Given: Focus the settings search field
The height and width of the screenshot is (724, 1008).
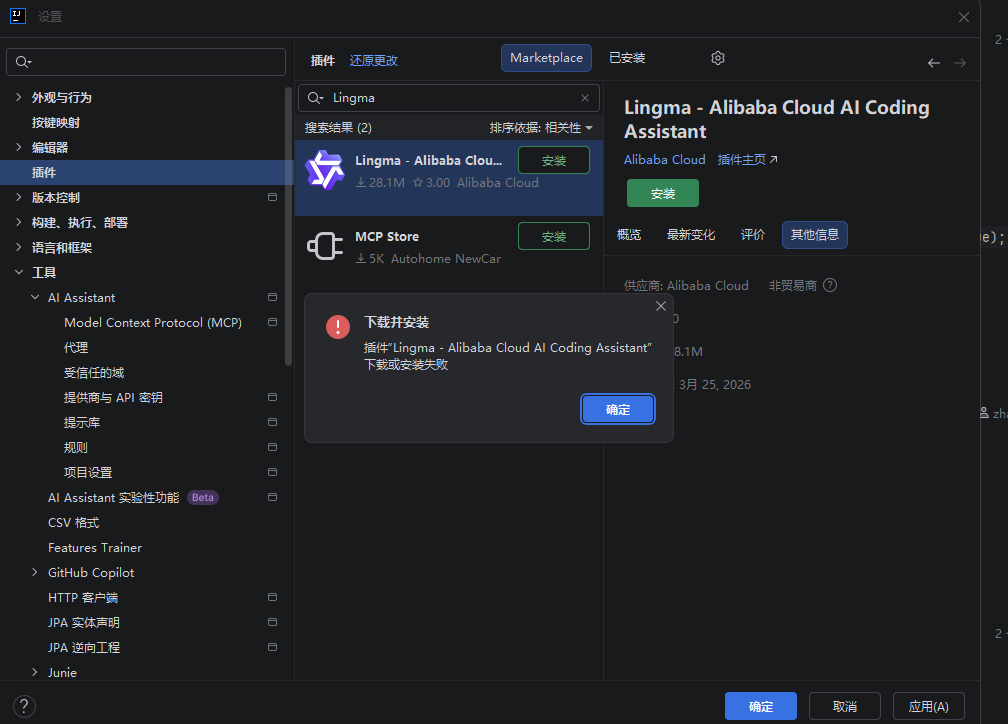Looking at the screenshot, I should [x=146, y=62].
